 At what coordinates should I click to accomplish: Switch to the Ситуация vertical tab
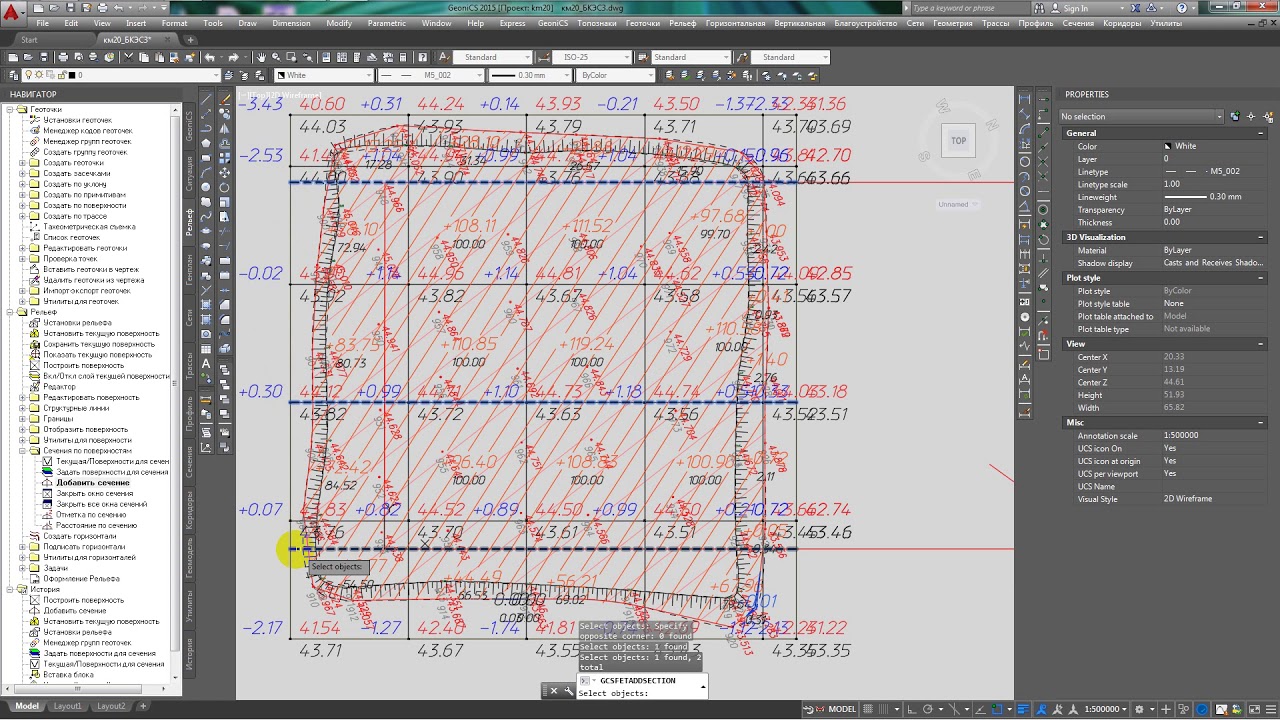(x=189, y=174)
